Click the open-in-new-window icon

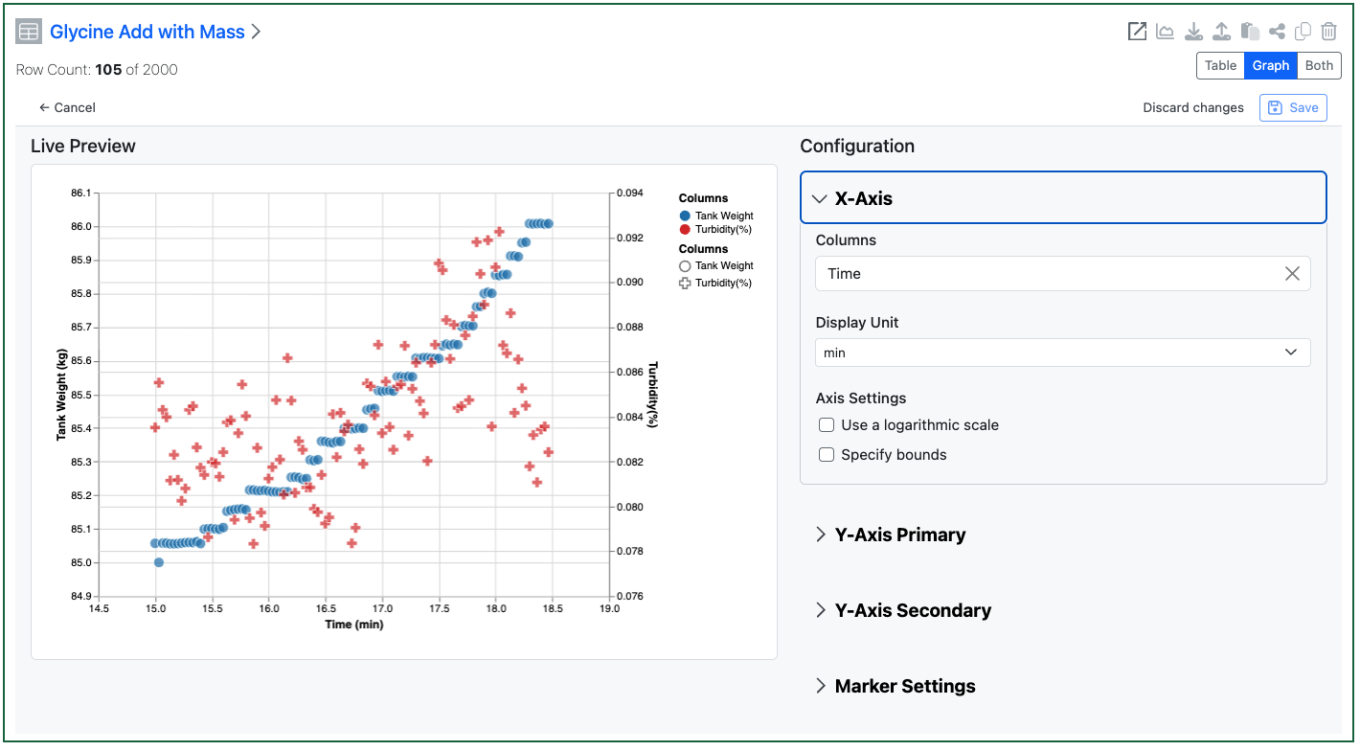click(1137, 31)
